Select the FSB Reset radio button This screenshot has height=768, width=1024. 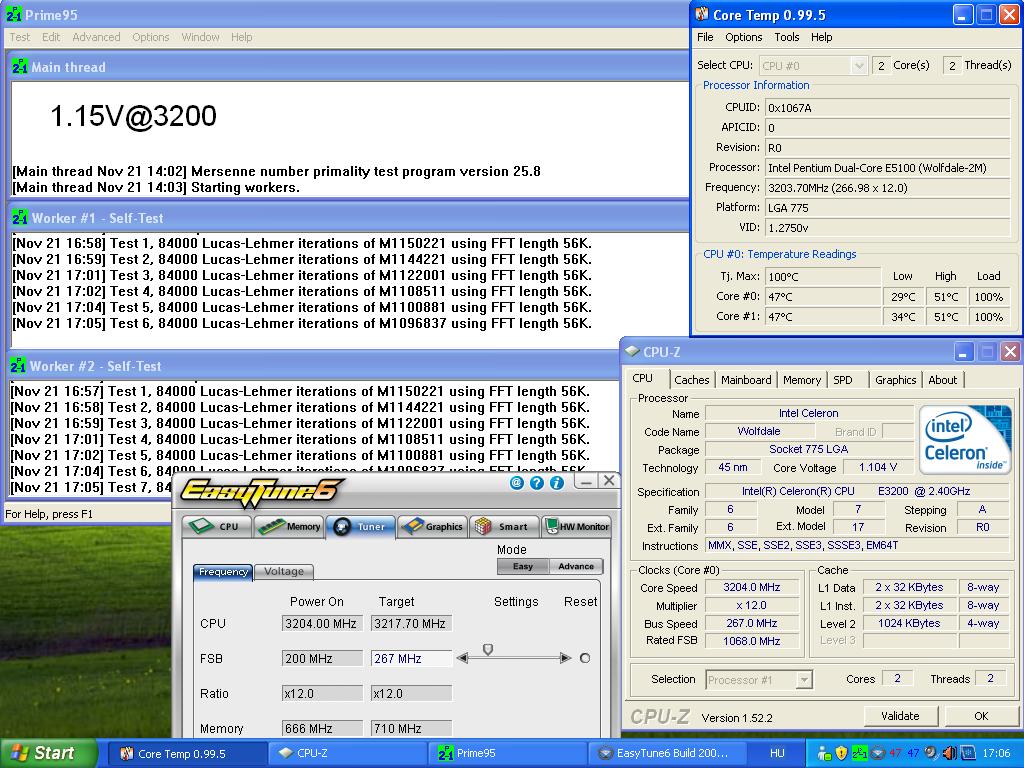point(585,658)
